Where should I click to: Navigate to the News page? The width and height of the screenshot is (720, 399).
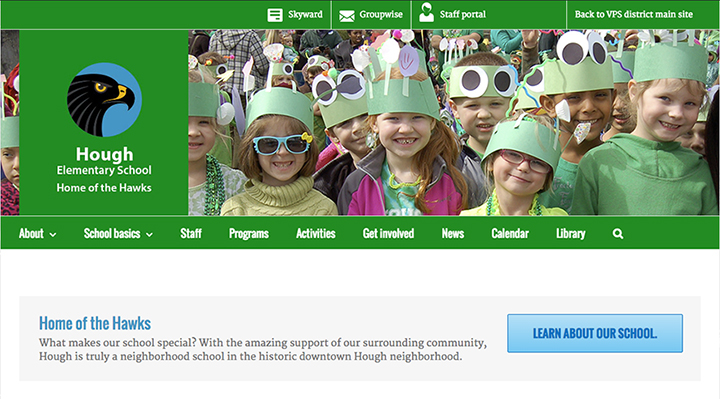[x=453, y=233]
